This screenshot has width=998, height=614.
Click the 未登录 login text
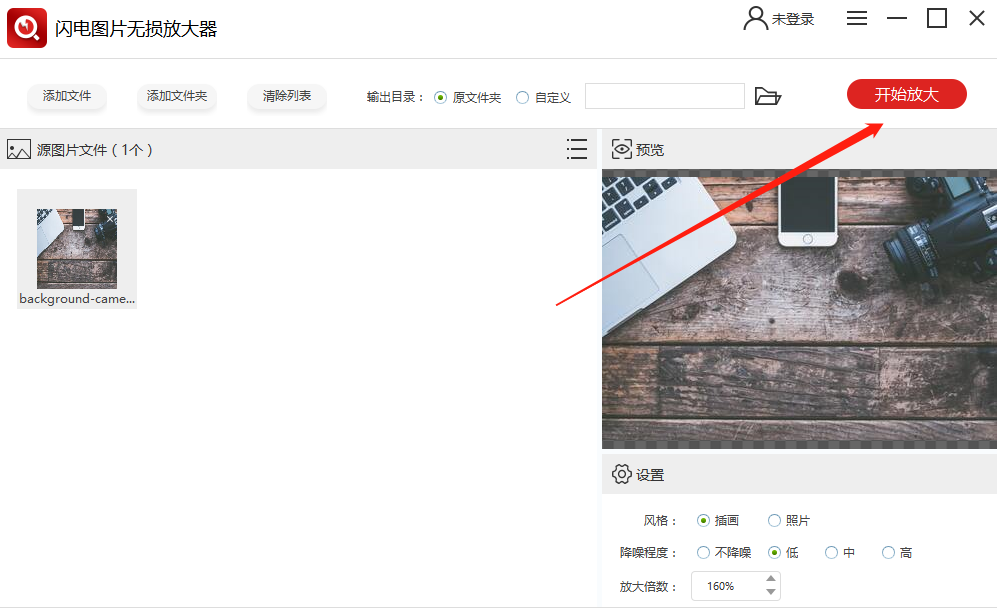click(x=793, y=20)
